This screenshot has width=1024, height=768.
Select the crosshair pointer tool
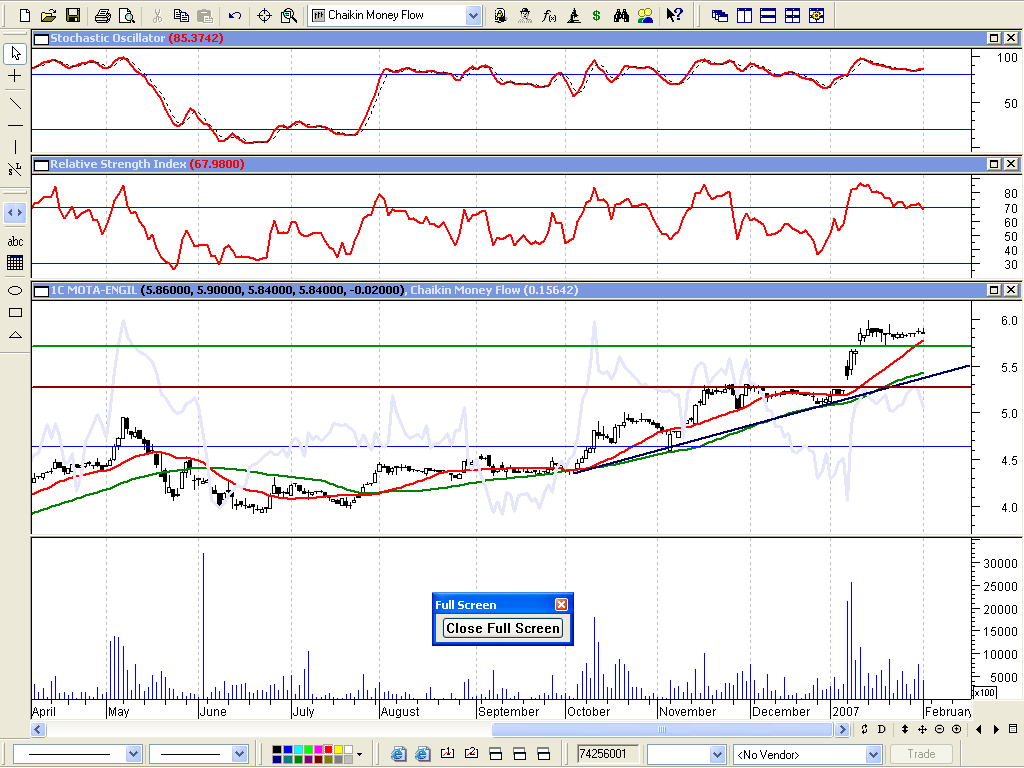click(x=15, y=76)
